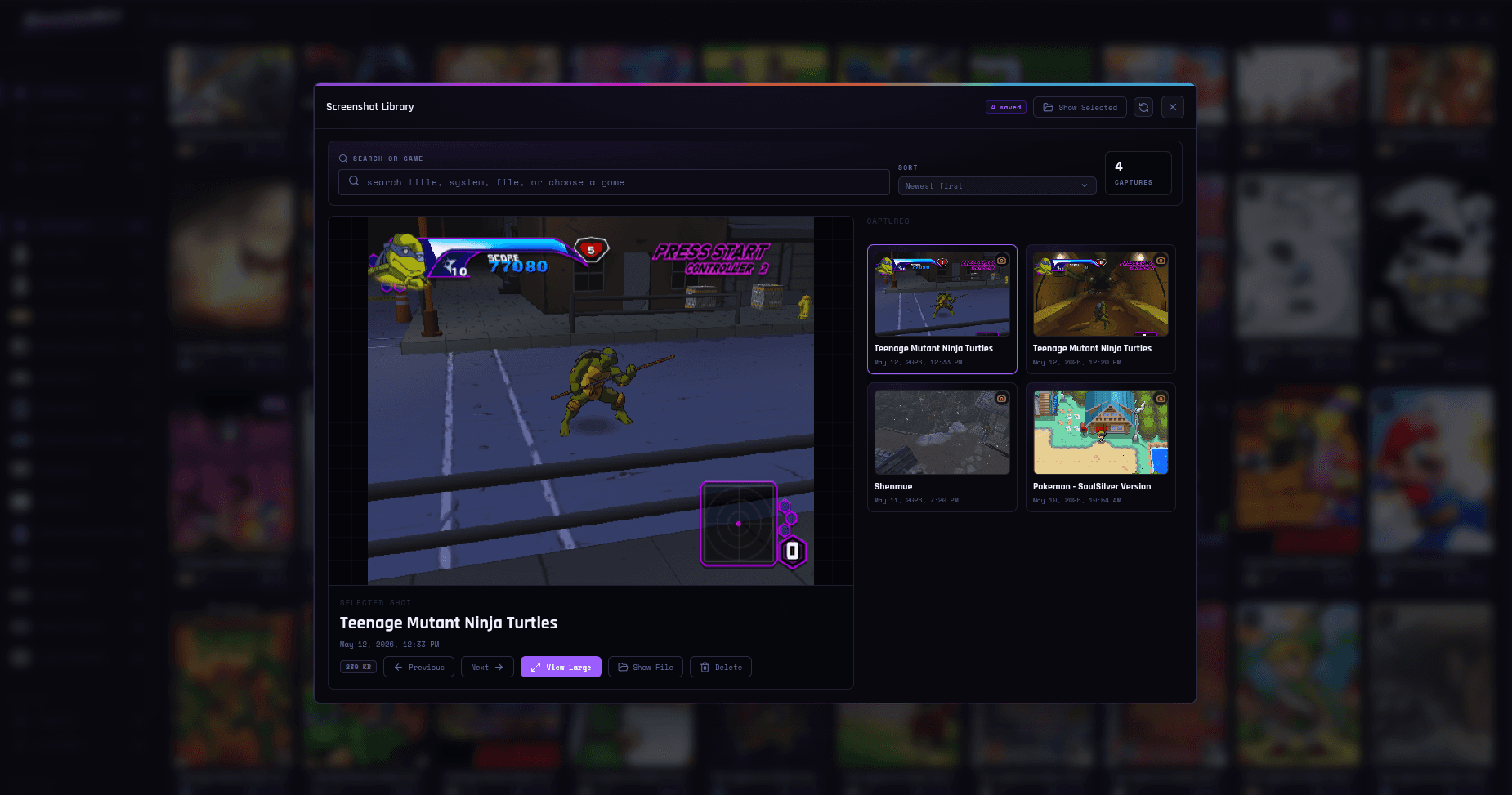Click the large selected shot preview image
The image size is (1512, 795).
591,401
